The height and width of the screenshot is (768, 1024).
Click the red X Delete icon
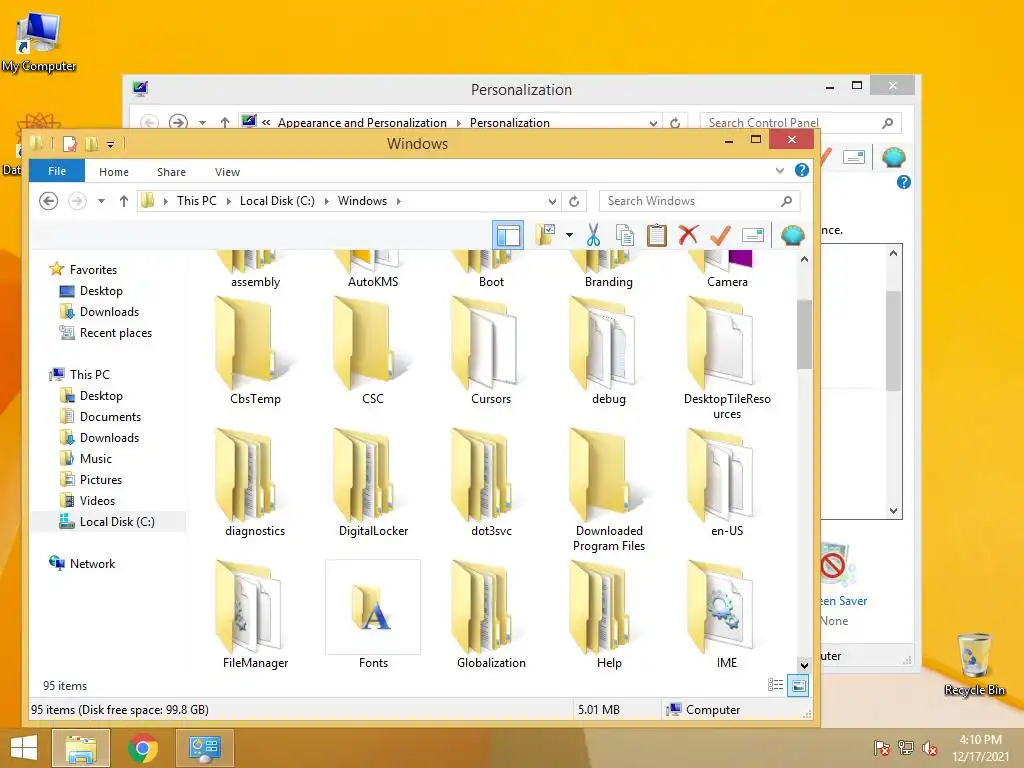click(x=688, y=234)
